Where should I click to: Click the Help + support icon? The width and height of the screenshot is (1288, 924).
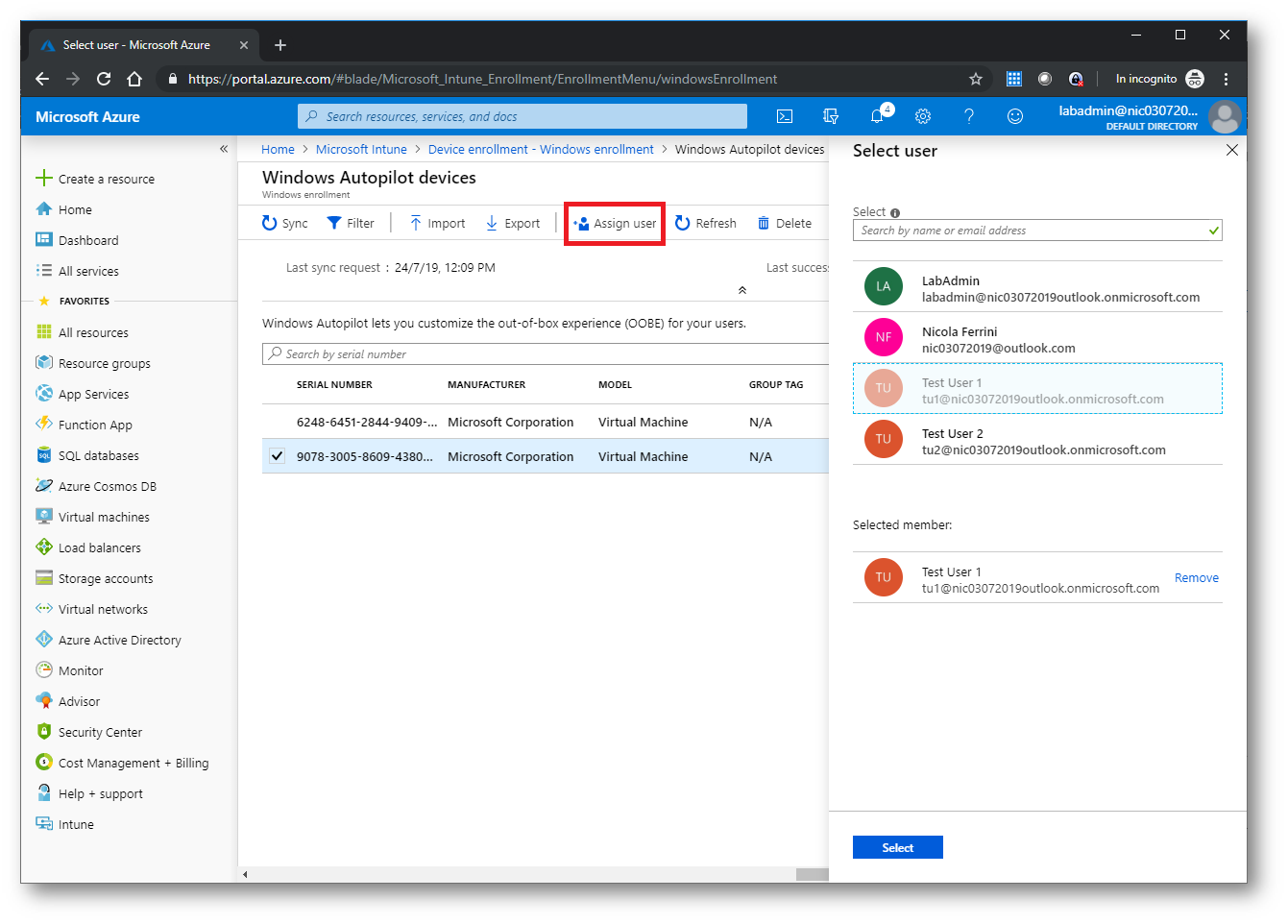point(44,792)
